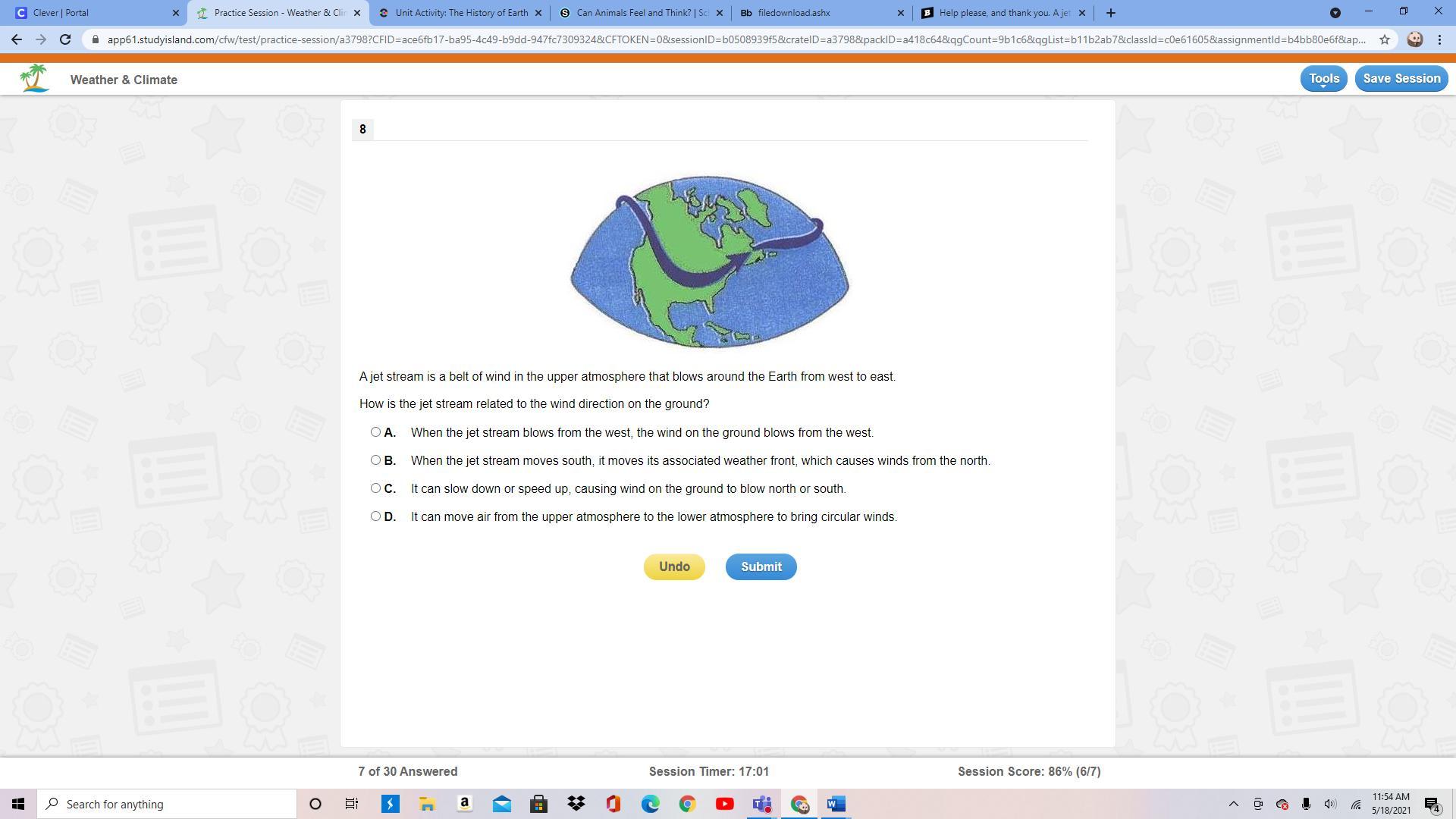Click the Study Island palm tree logo

click(x=34, y=79)
